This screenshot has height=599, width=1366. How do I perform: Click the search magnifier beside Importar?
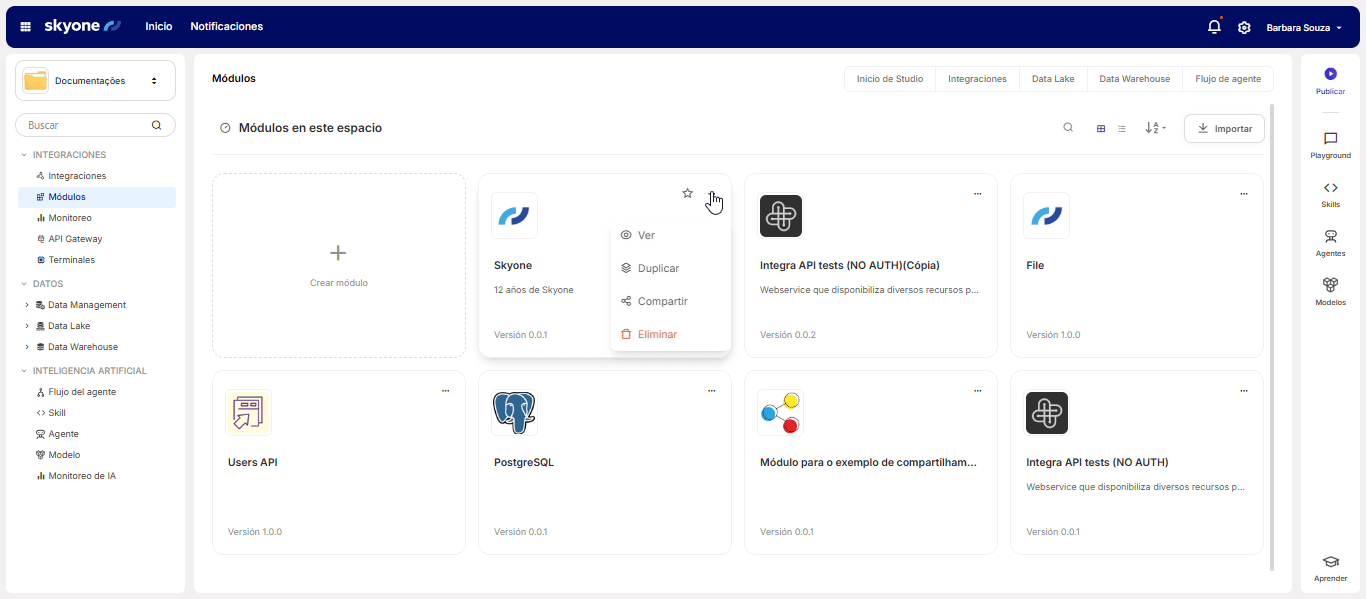[1068, 128]
